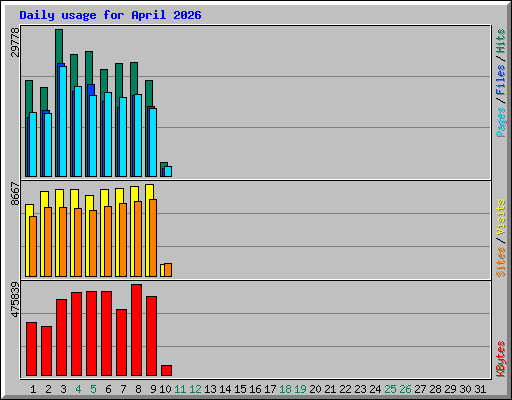Click the green day 11 label

[x=180, y=389]
